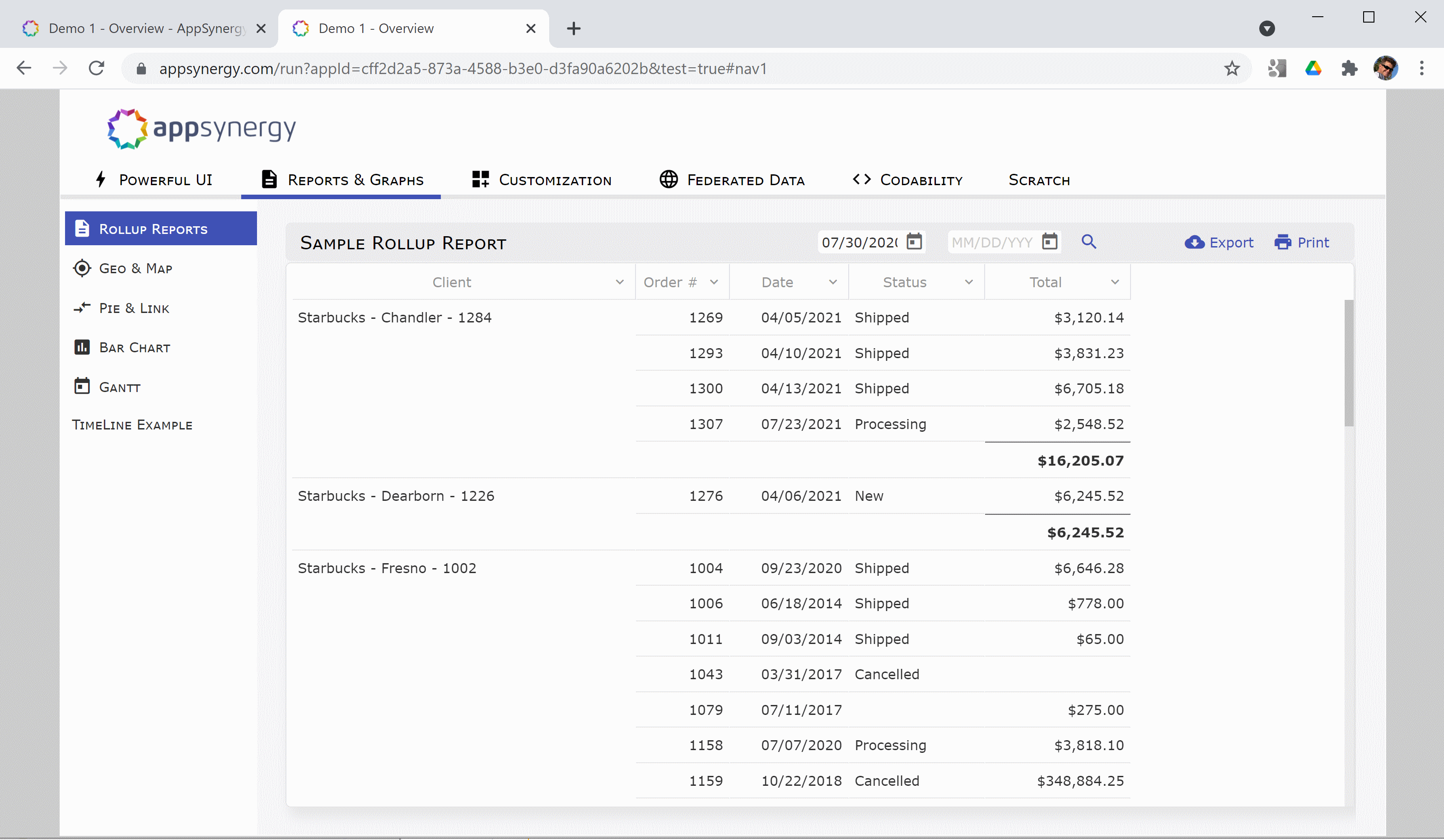Open the Chrome three-dot menu
This screenshot has height=840, width=1444.
pyautogui.click(x=1422, y=68)
